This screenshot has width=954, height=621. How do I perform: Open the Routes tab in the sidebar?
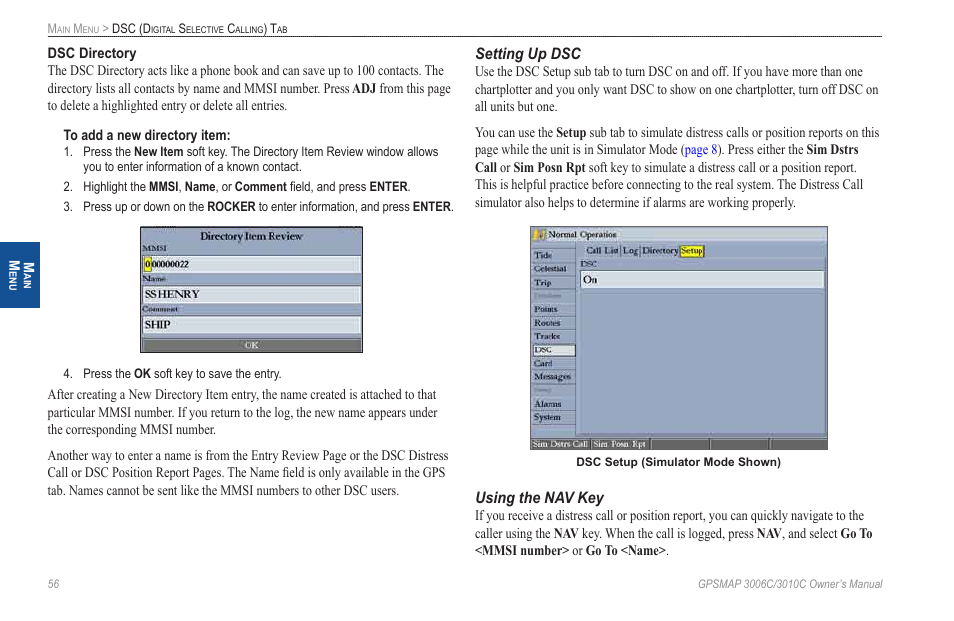pos(553,323)
